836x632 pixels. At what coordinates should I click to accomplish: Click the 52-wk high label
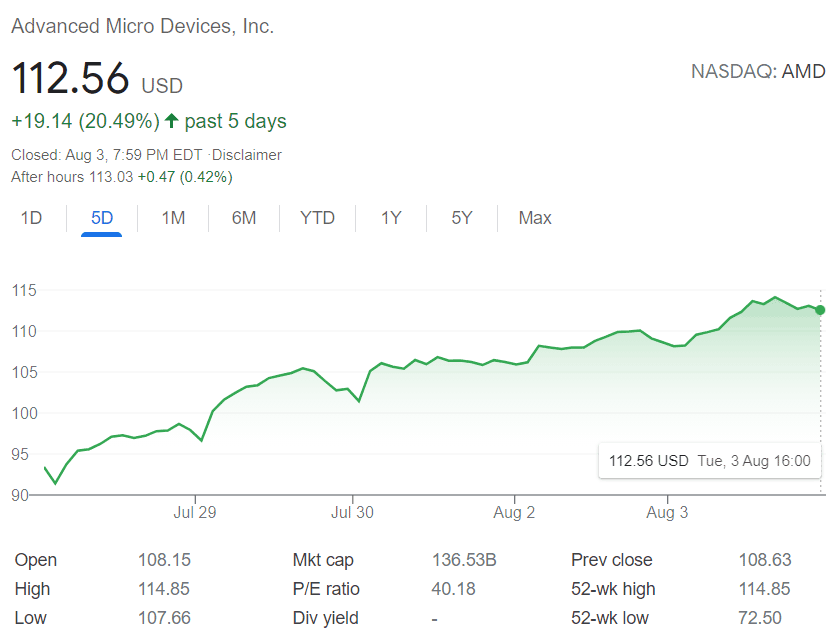(x=613, y=589)
